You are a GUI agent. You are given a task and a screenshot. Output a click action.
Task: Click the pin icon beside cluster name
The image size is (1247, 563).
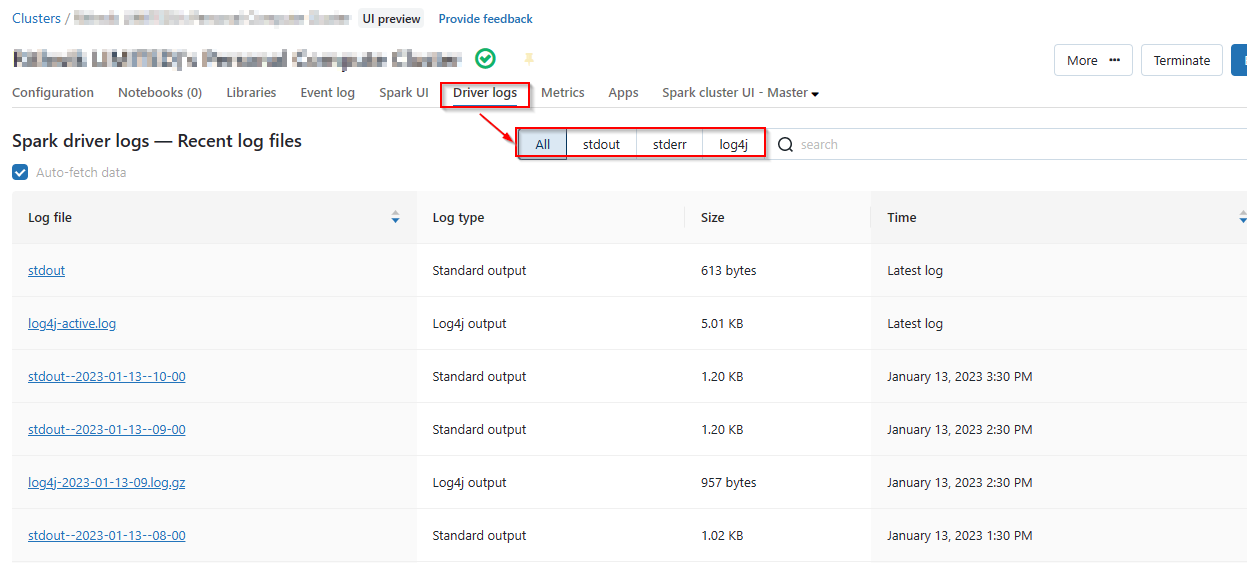click(x=529, y=60)
